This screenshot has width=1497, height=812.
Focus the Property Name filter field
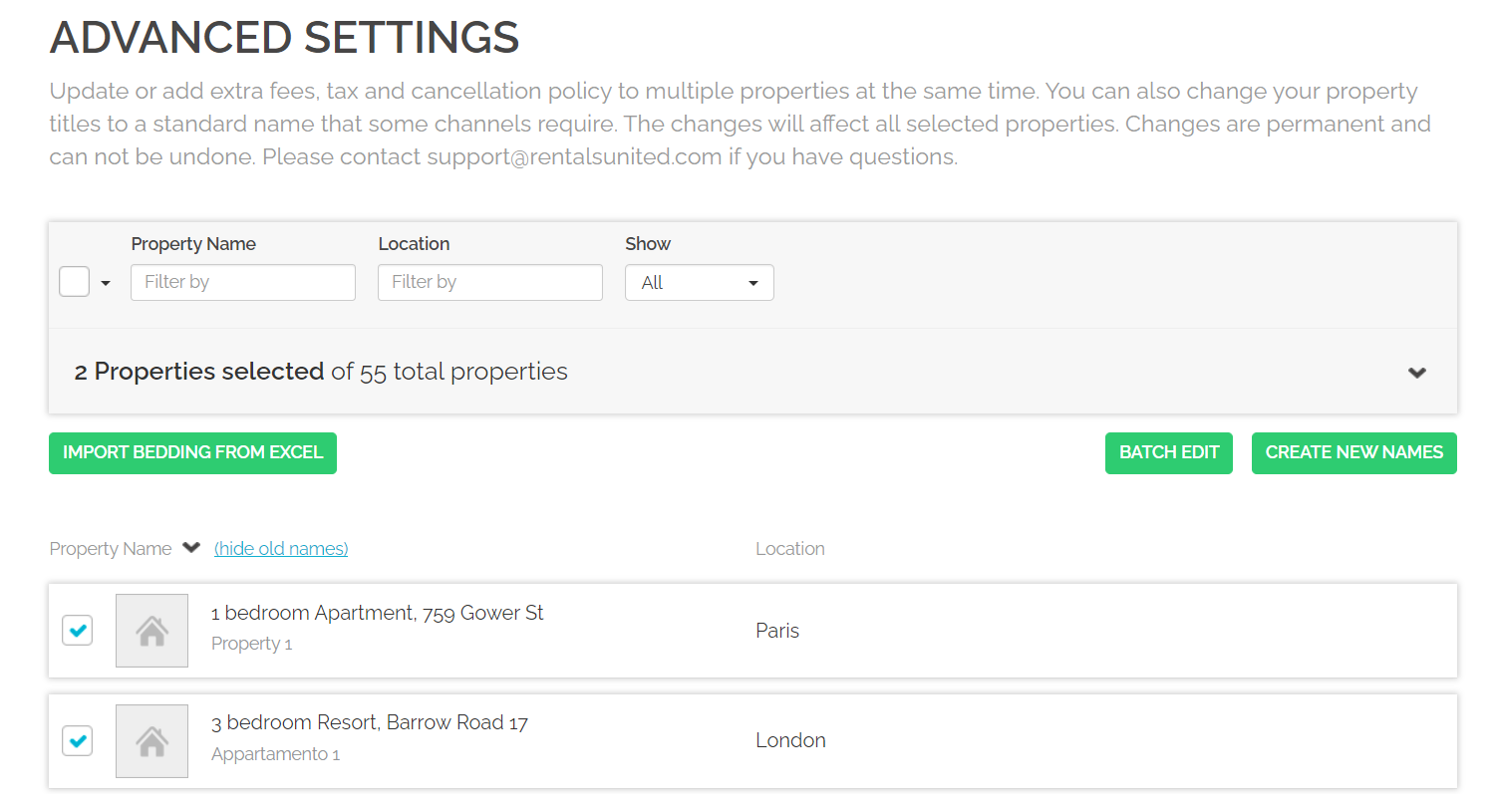pos(242,283)
